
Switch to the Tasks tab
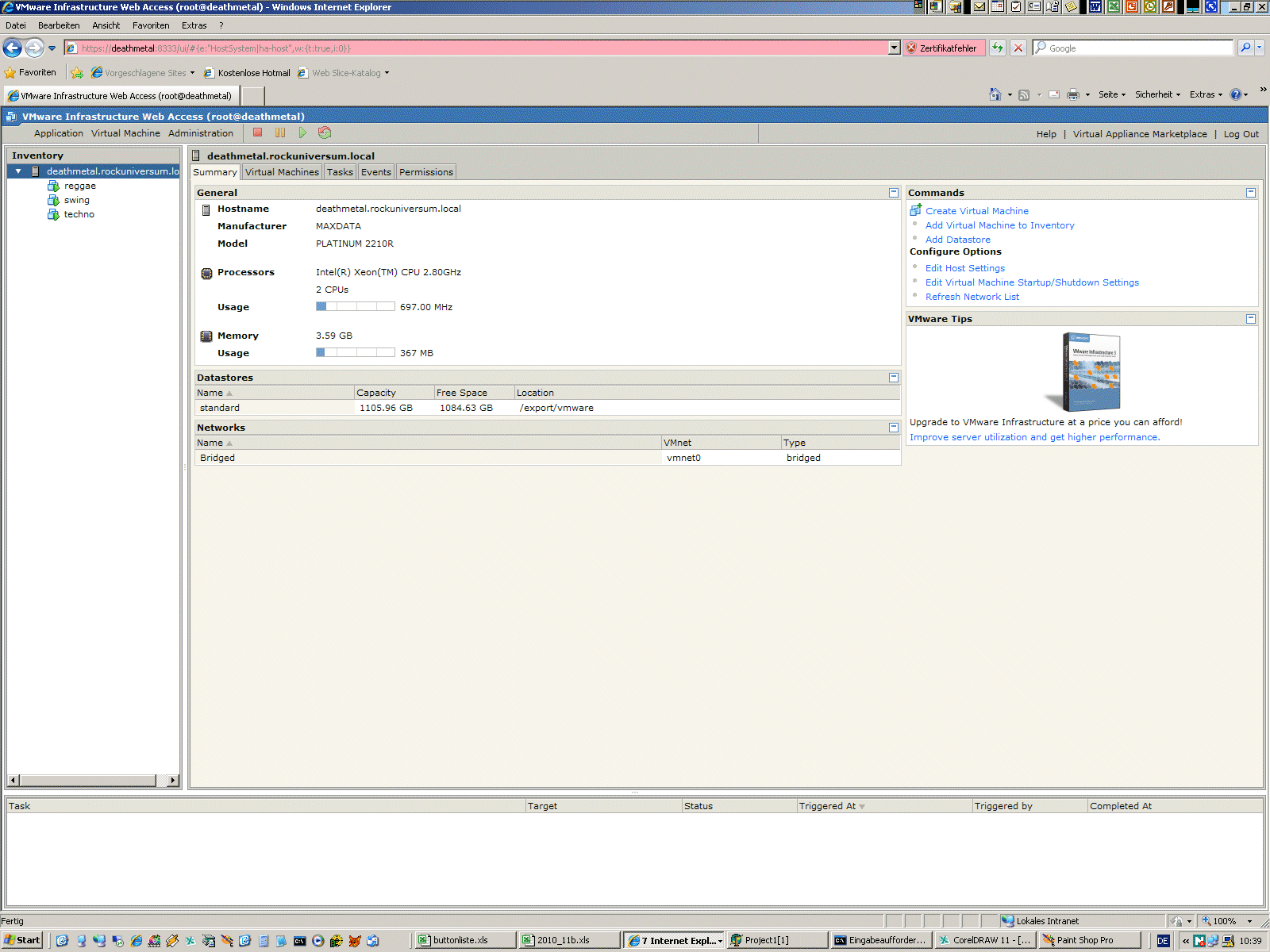(340, 172)
